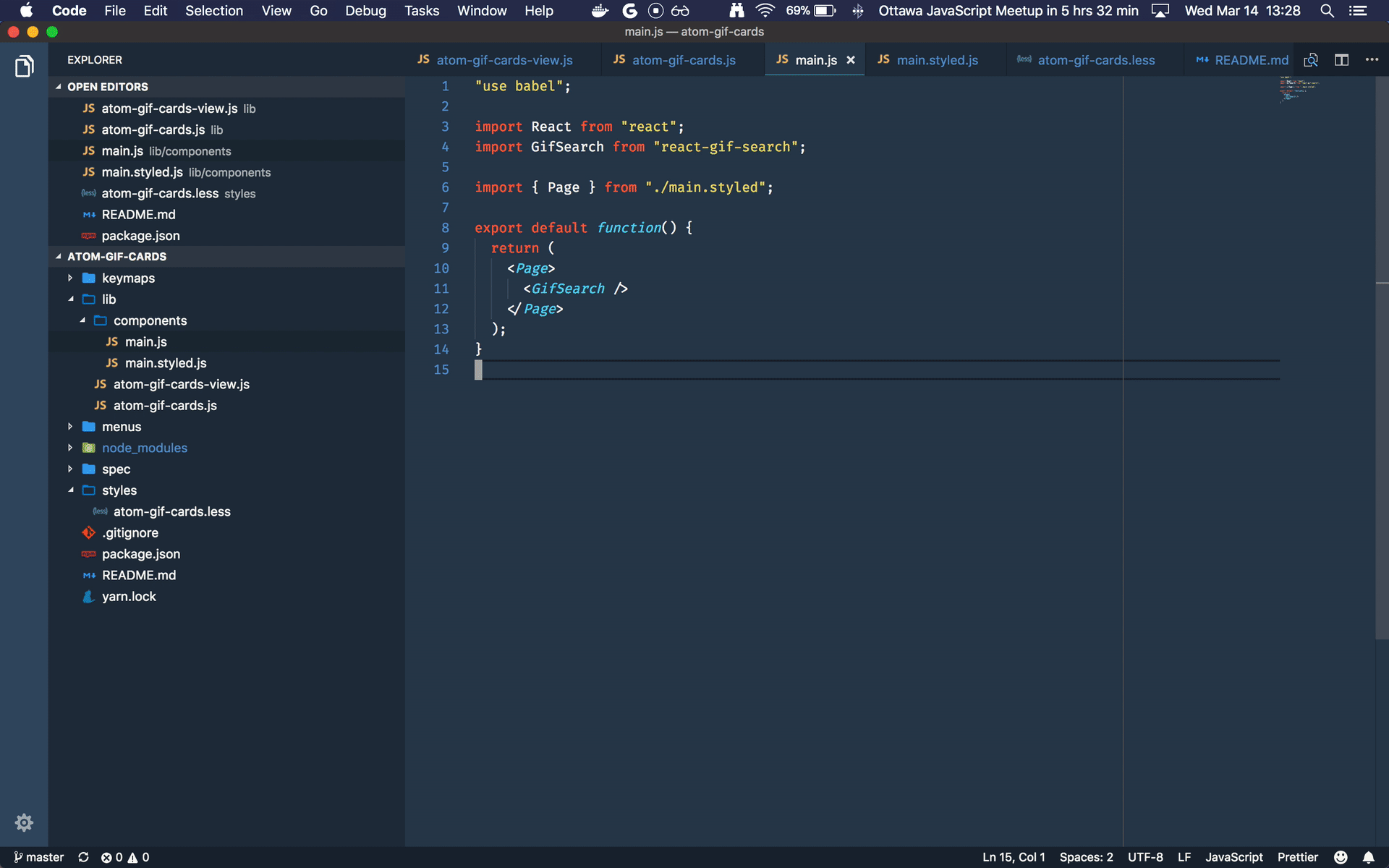Click the Show Opened Editors search icon
1389x868 pixels.
tap(1311, 60)
